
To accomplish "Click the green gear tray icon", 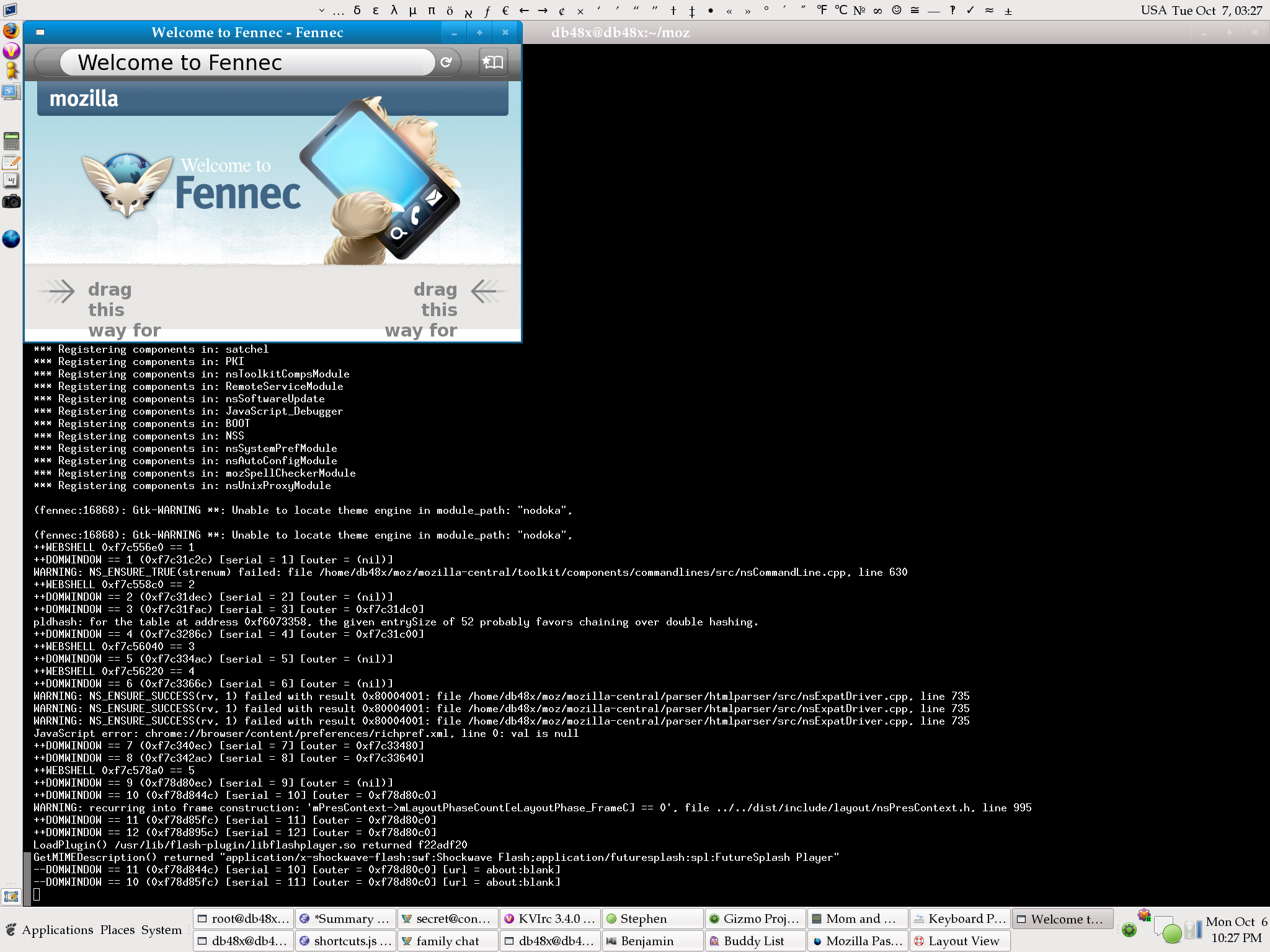I will (x=1129, y=930).
